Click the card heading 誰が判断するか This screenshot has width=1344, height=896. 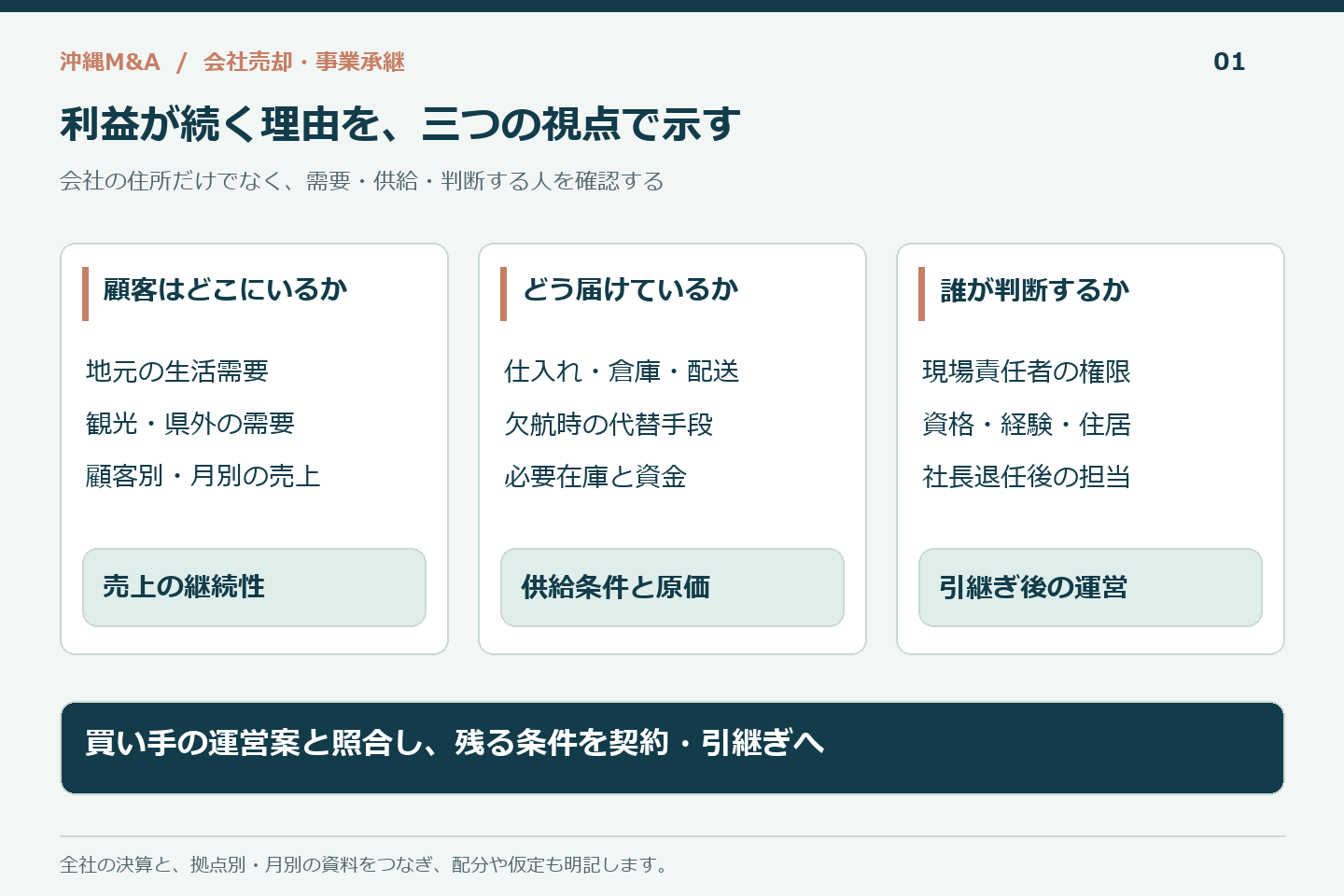tap(1034, 289)
